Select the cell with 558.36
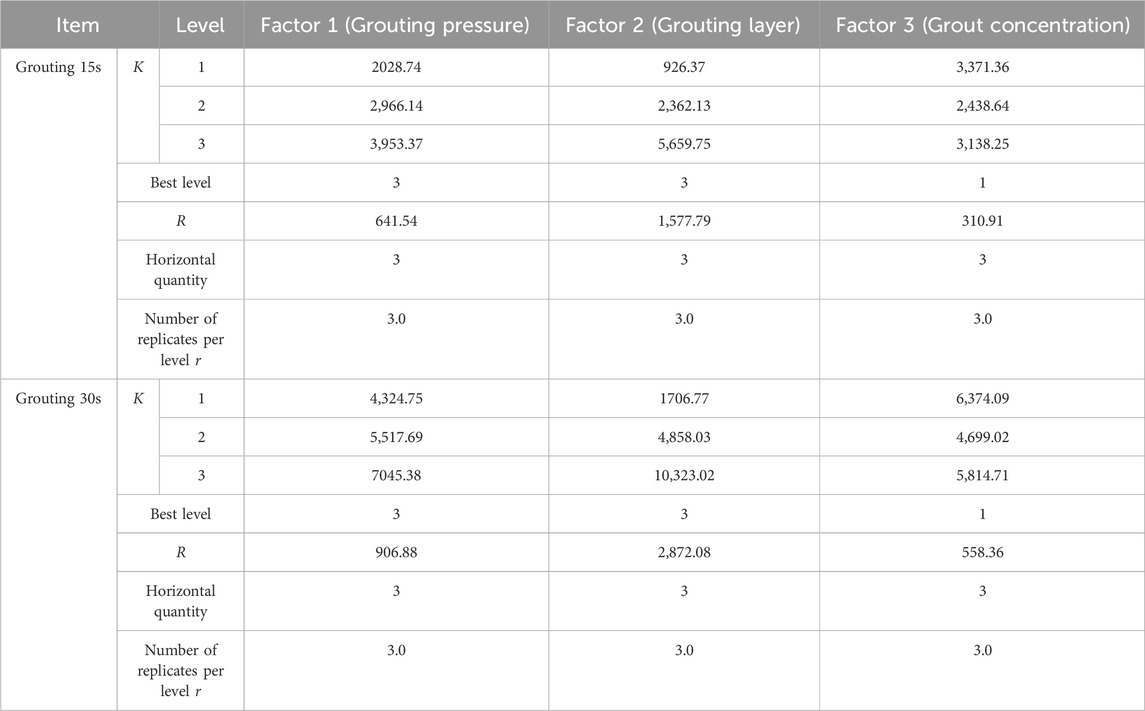Viewport: 1145px width, 711px height. tap(982, 552)
